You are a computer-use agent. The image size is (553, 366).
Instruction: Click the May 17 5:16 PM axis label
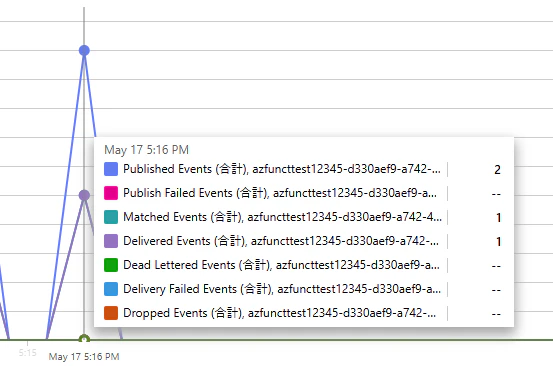pyautogui.click(x=84, y=356)
